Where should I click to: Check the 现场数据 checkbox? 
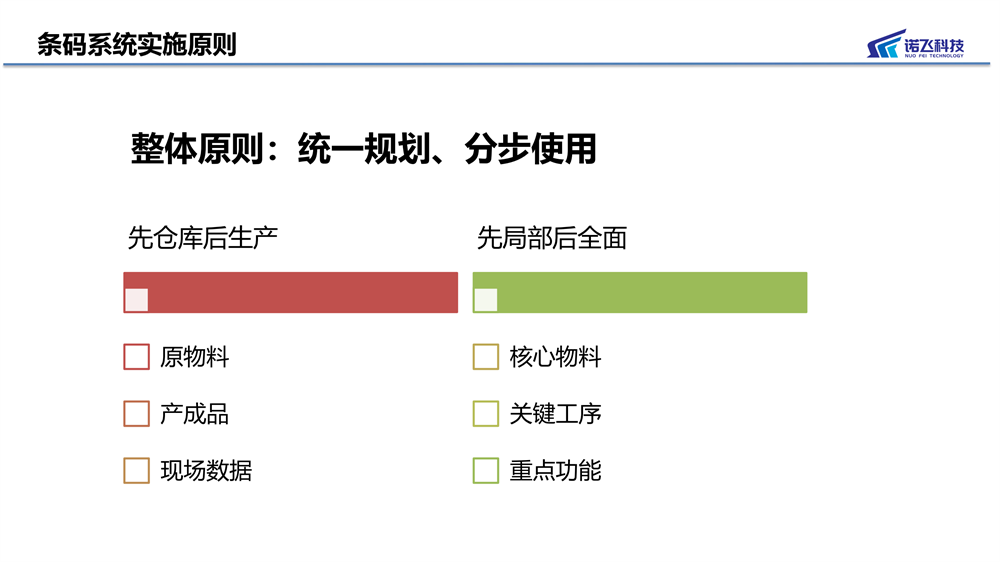click(136, 470)
